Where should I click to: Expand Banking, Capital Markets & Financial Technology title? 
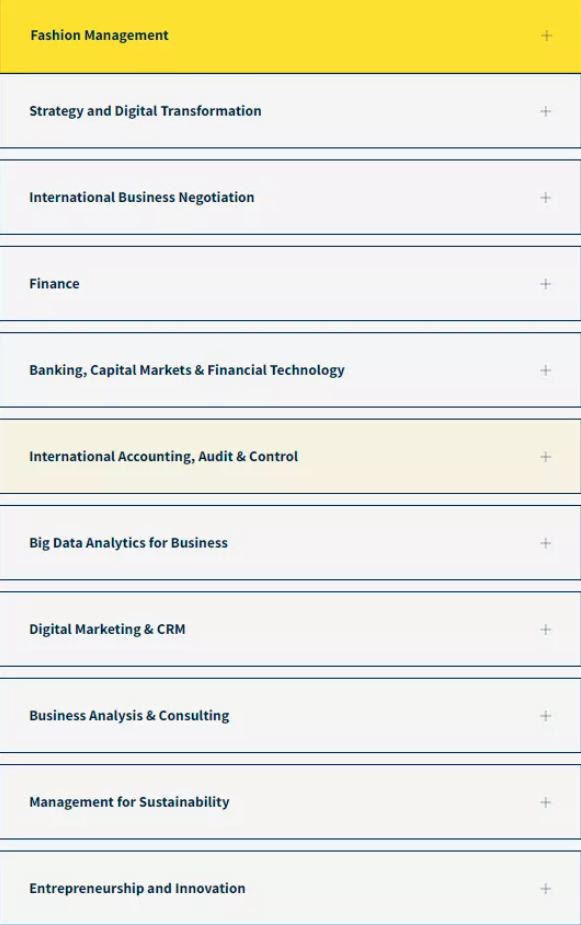(x=187, y=370)
